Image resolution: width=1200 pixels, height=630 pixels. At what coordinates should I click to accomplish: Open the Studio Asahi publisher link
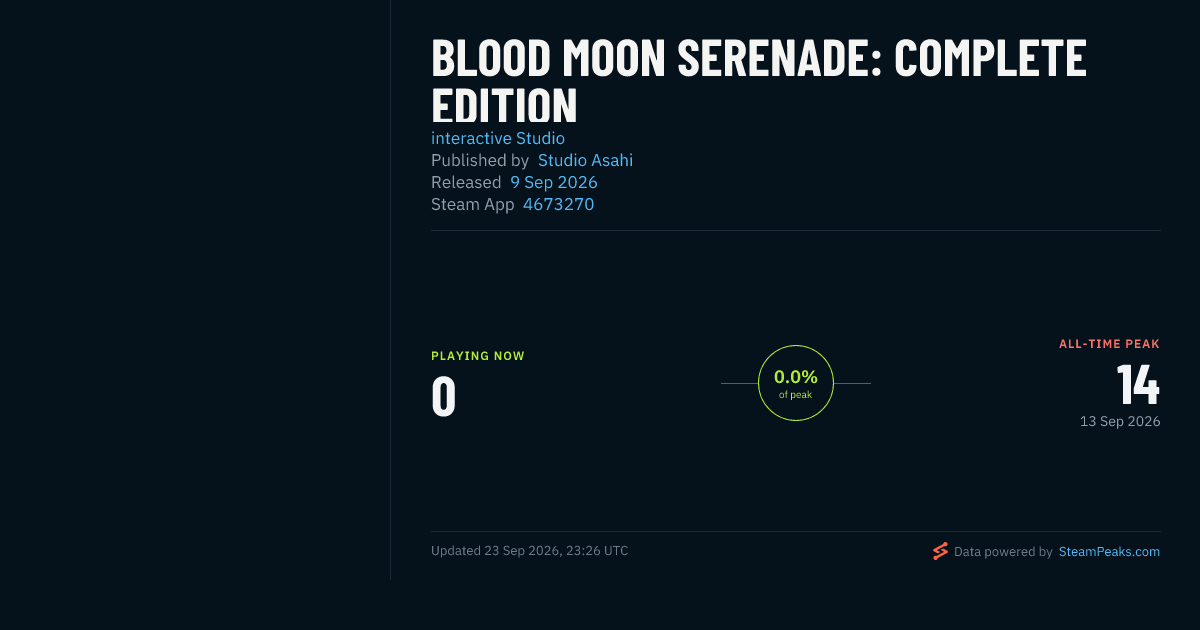coord(585,160)
